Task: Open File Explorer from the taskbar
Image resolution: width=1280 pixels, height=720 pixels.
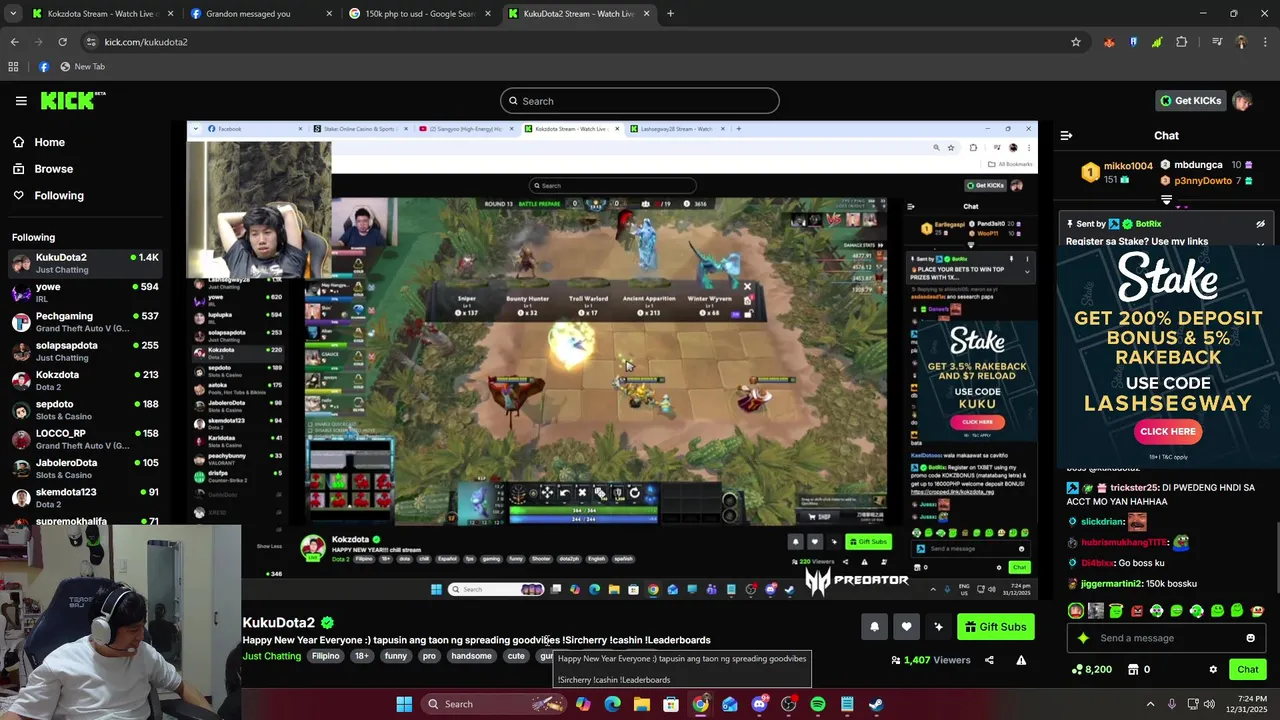Action: point(642,704)
